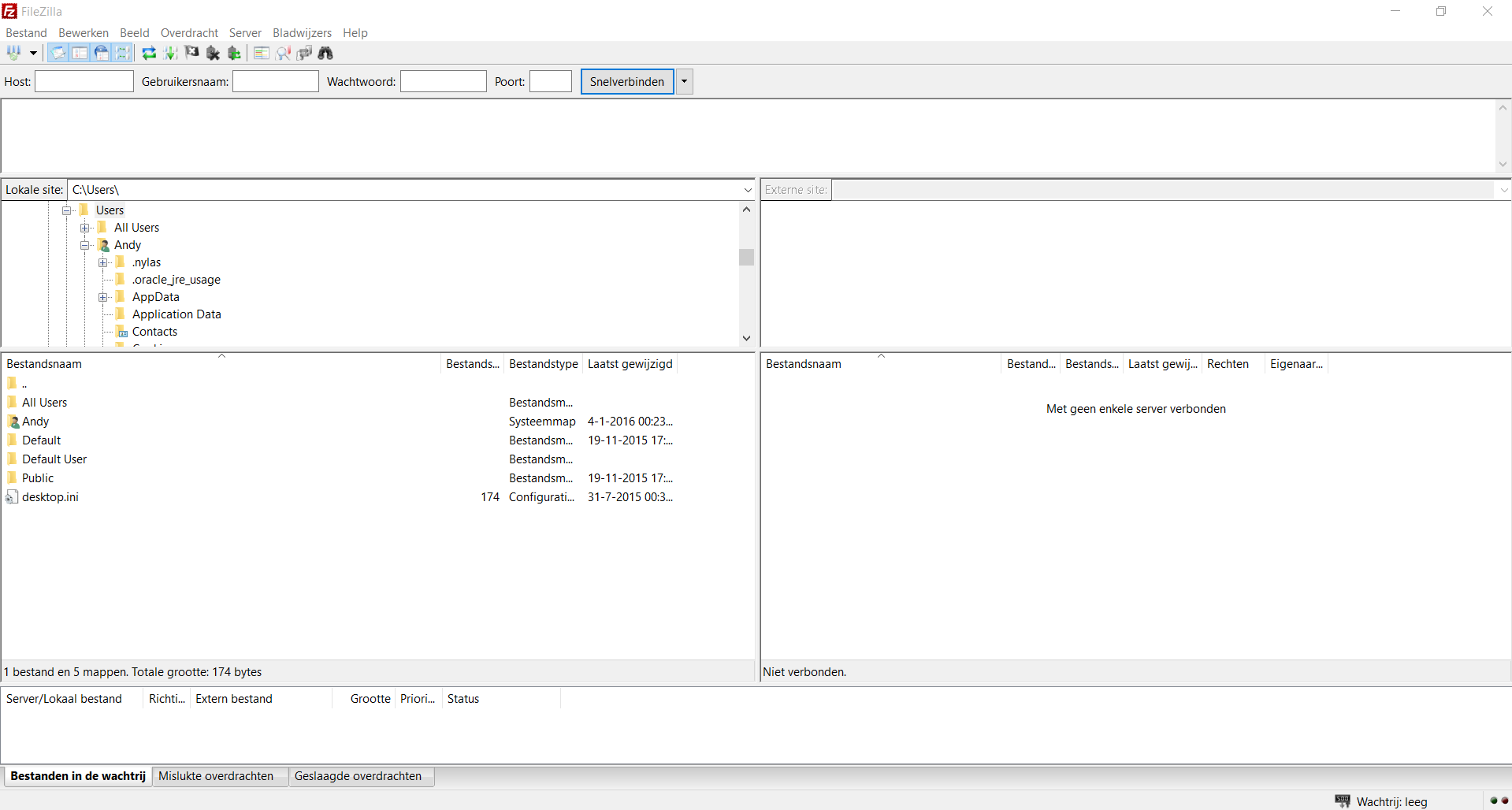This screenshot has height=810, width=1512.
Task: Switch to Bestanden in de wachtrij tab
Action: (x=78, y=776)
